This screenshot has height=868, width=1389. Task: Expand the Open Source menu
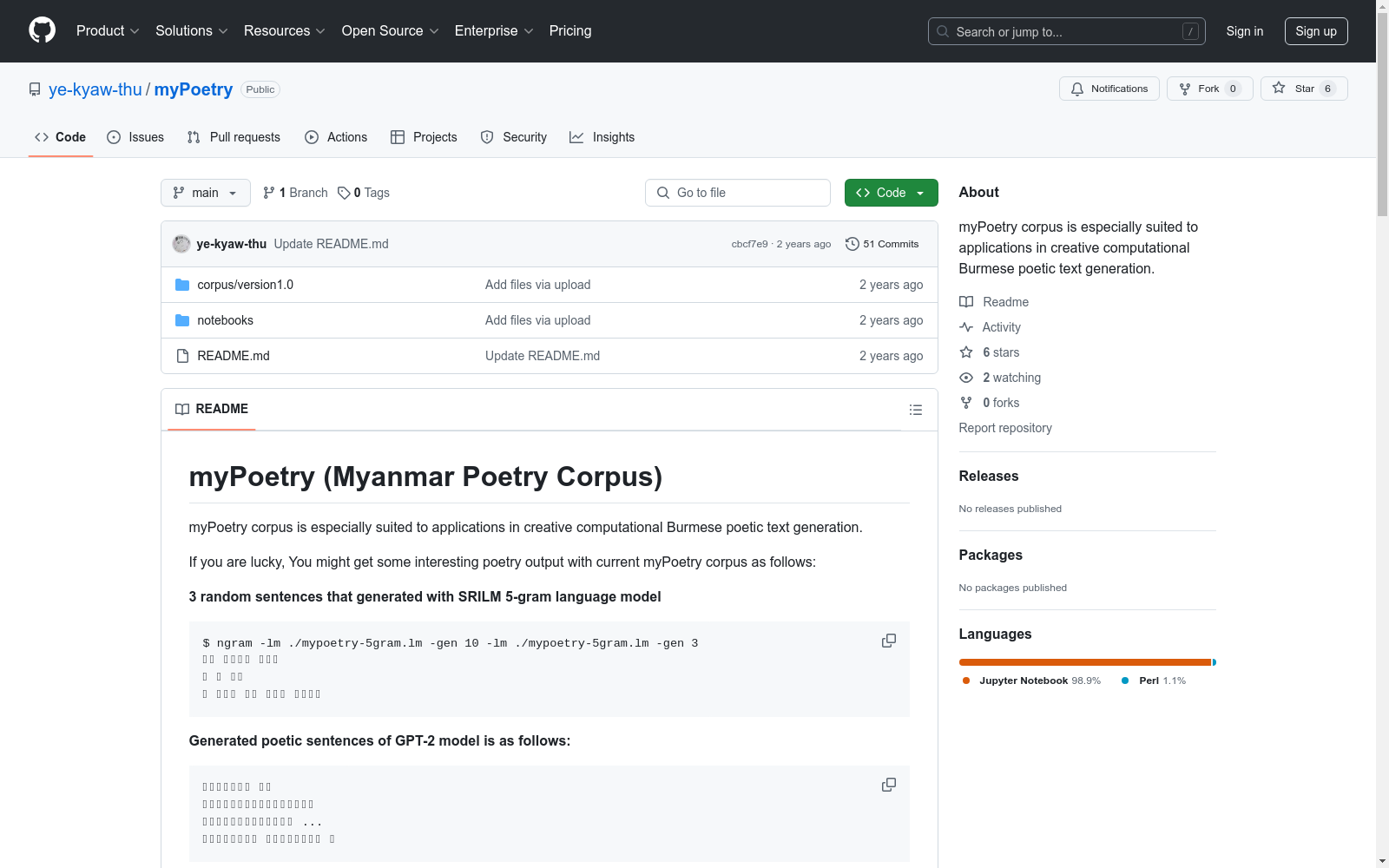pos(390,30)
